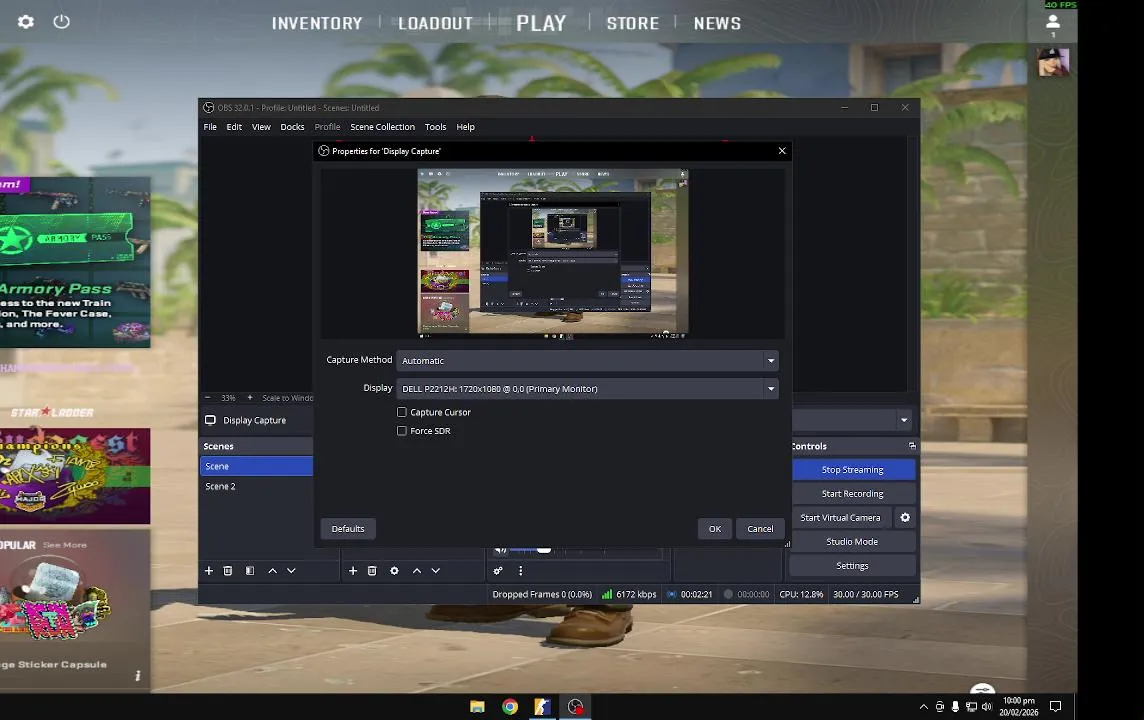Go to the game LOADOUT tab

tap(436, 23)
